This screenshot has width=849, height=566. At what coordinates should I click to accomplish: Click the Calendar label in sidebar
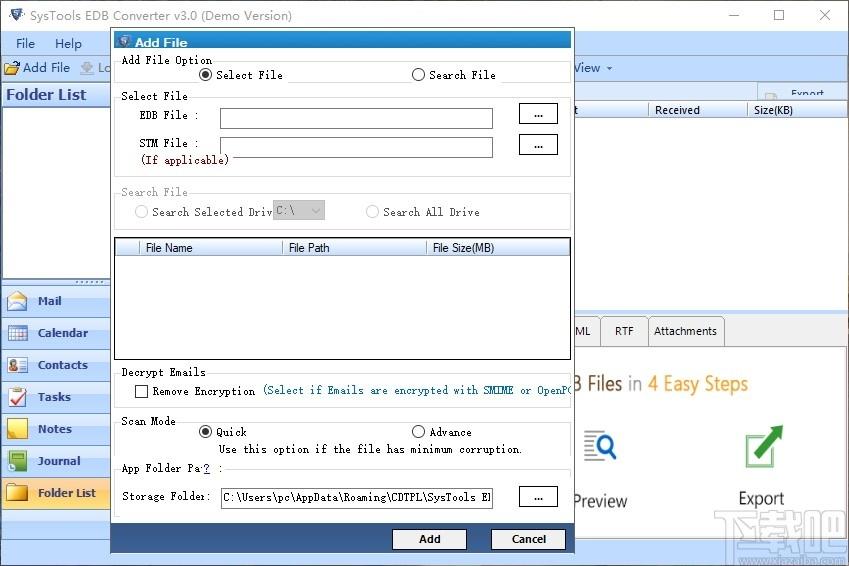(63, 333)
